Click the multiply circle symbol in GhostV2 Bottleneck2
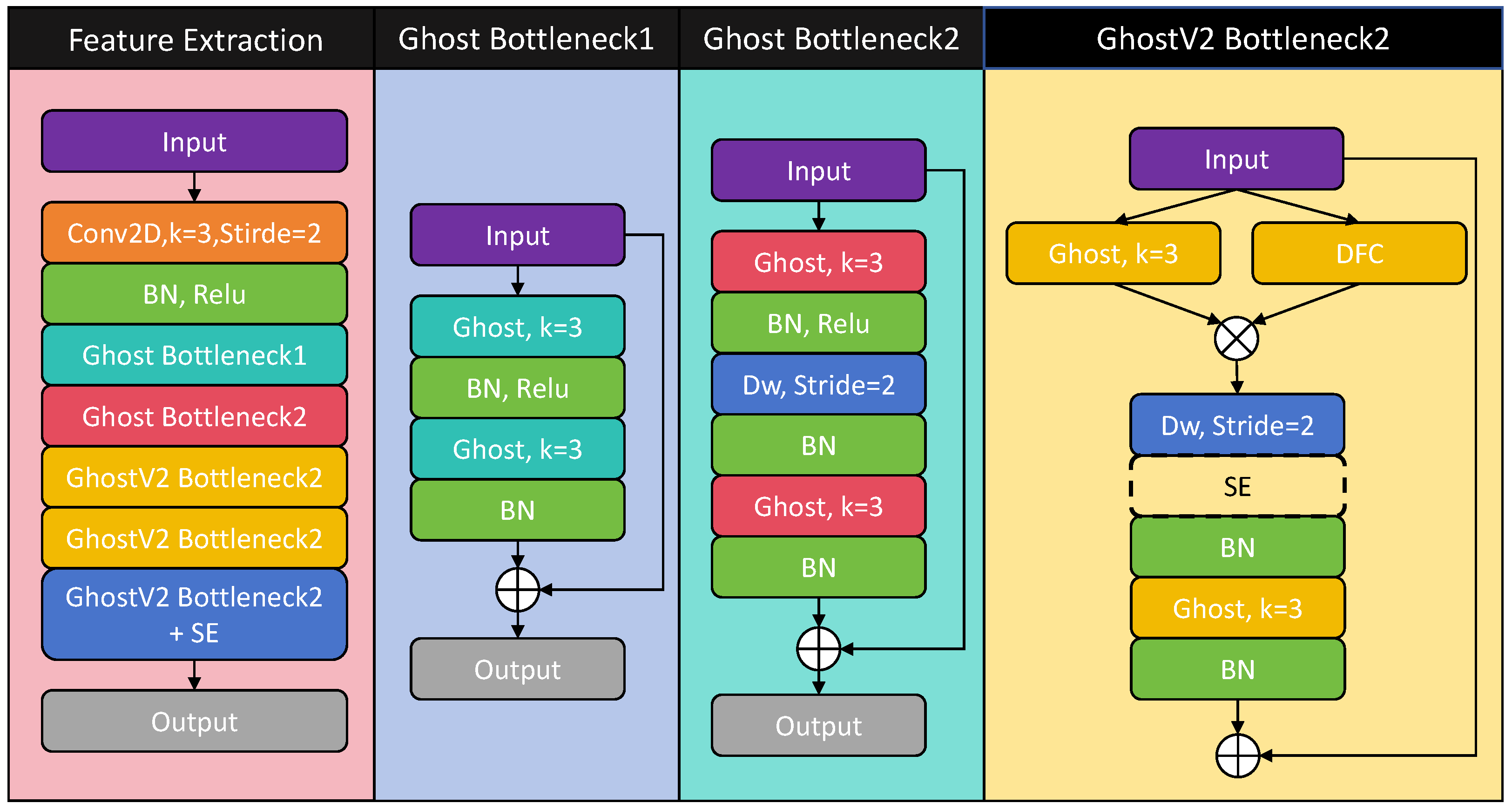The image size is (1512, 810). coord(1236,339)
